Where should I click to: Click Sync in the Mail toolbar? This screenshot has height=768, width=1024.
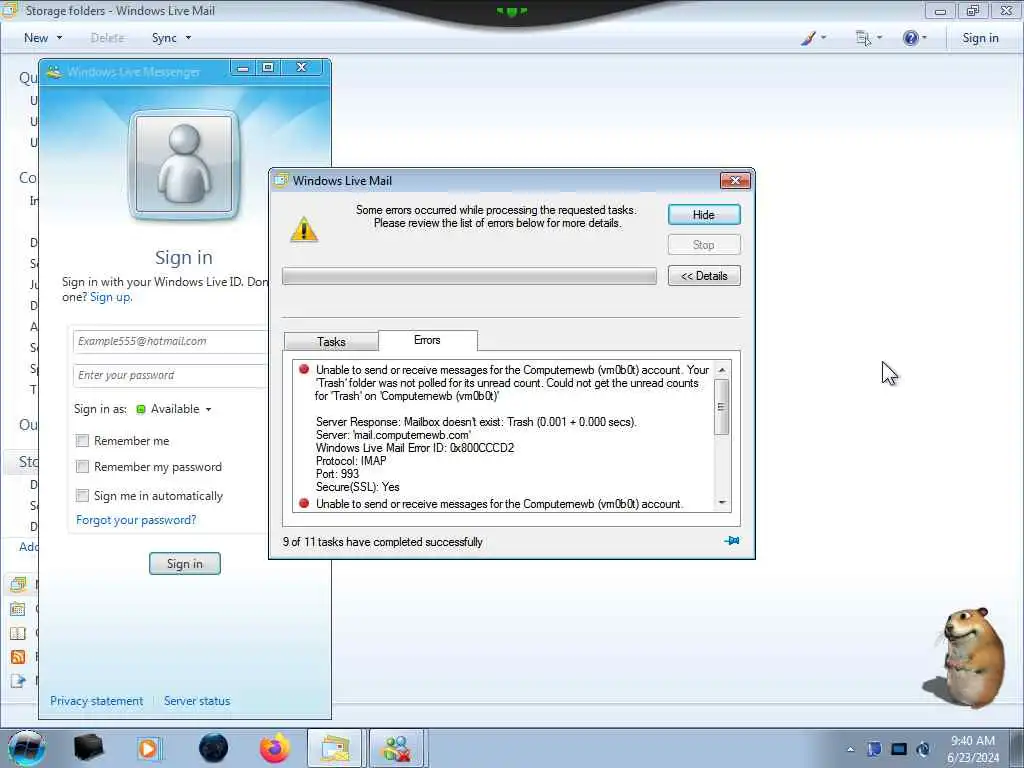[x=164, y=38]
